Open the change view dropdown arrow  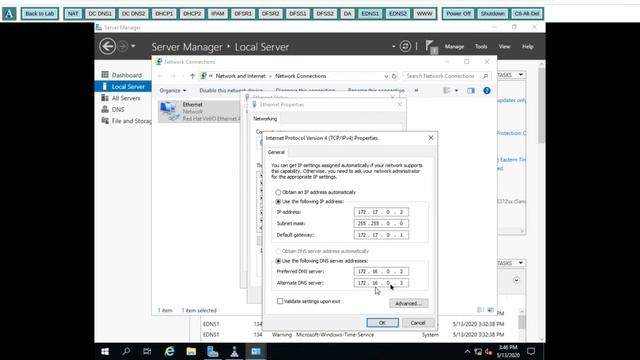pos(456,91)
